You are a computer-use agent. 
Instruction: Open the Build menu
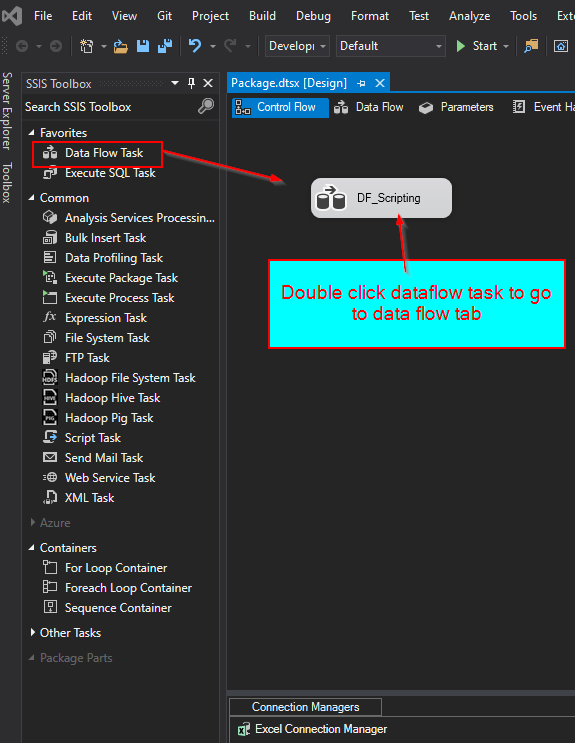[x=262, y=16]
